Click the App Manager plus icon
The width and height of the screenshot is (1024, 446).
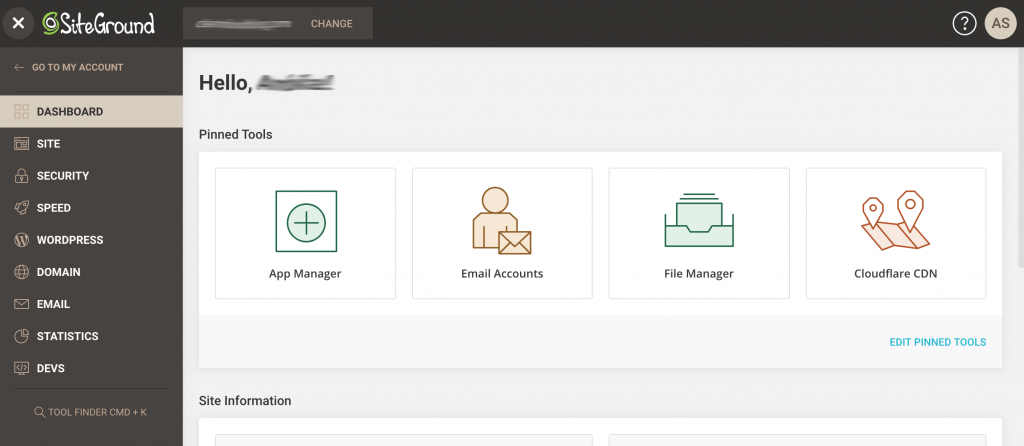(306, 221)
